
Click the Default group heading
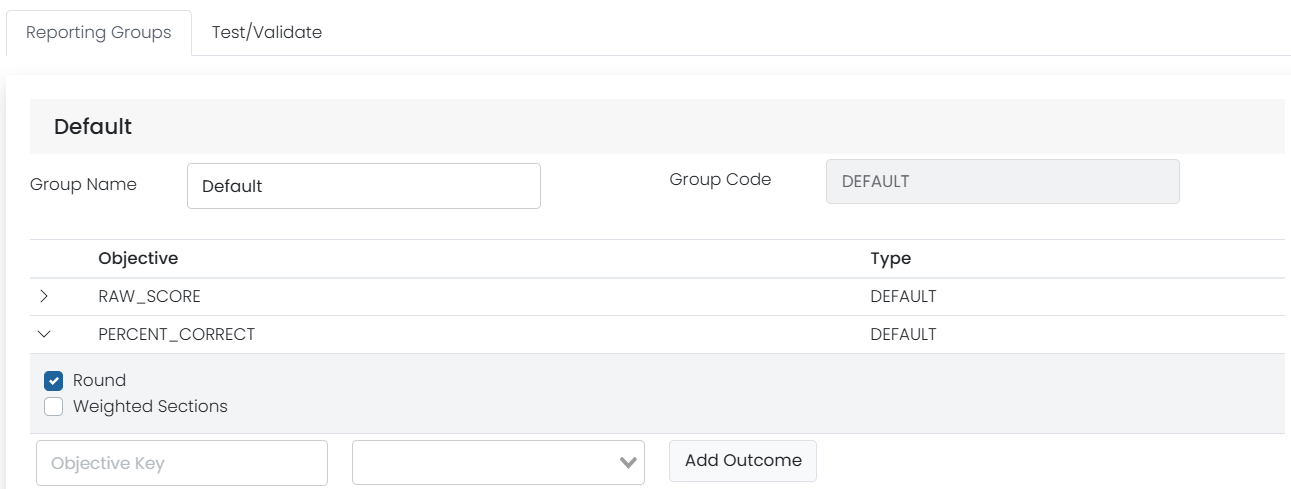pyautogui.click(x=93, y=127)
